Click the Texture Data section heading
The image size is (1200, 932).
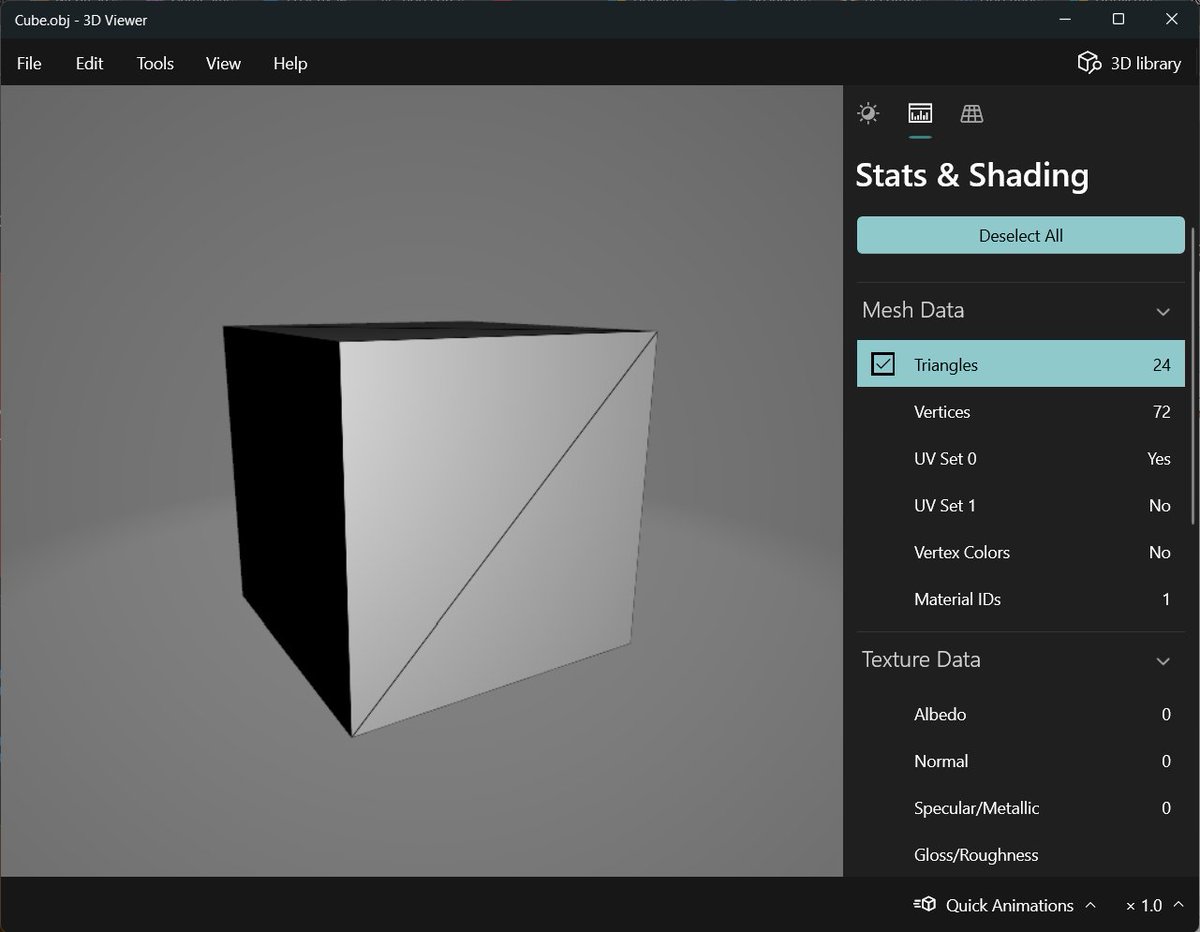[x=921, y=659]
